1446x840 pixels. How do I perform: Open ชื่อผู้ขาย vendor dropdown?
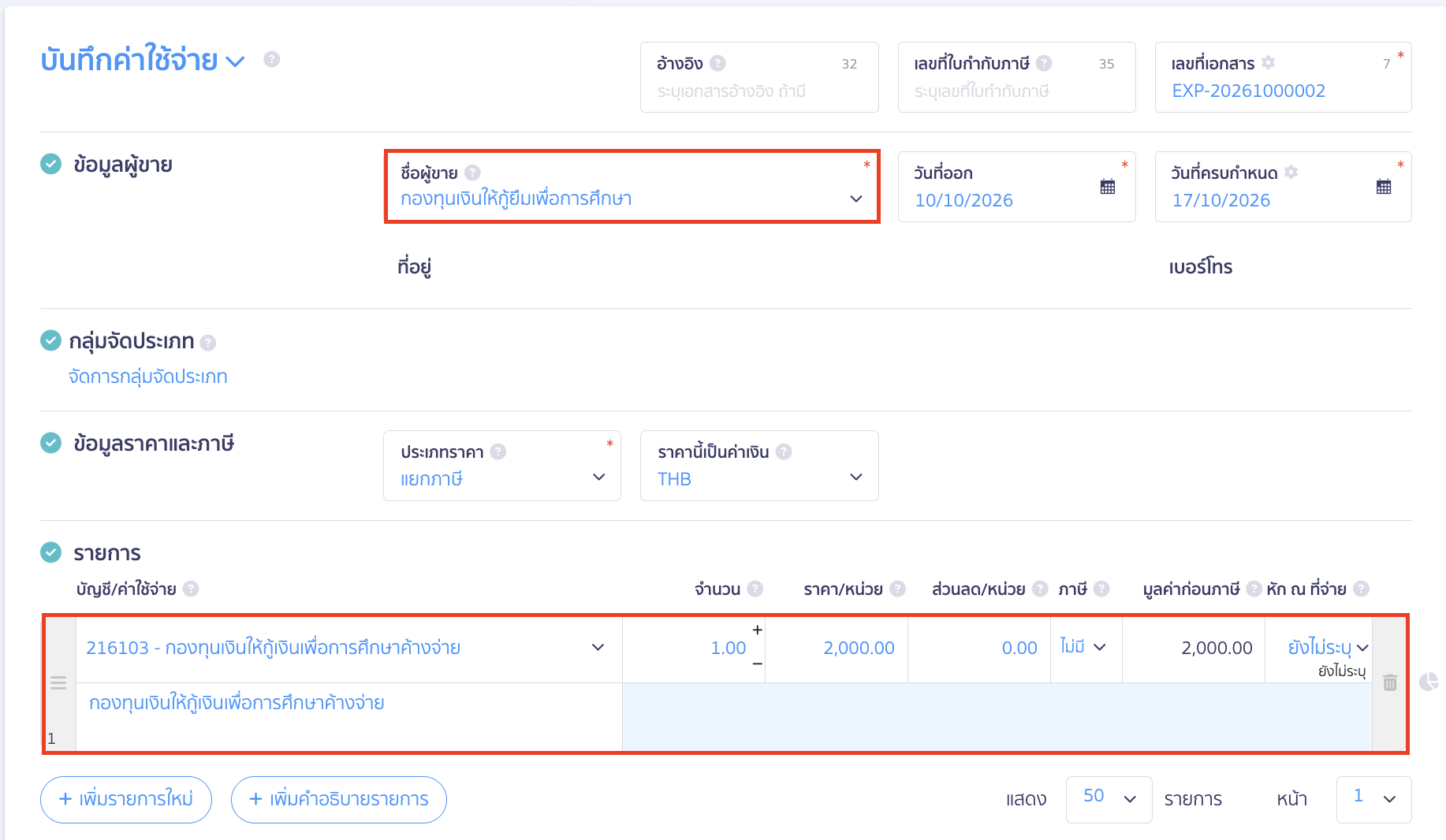click(632, 187)
